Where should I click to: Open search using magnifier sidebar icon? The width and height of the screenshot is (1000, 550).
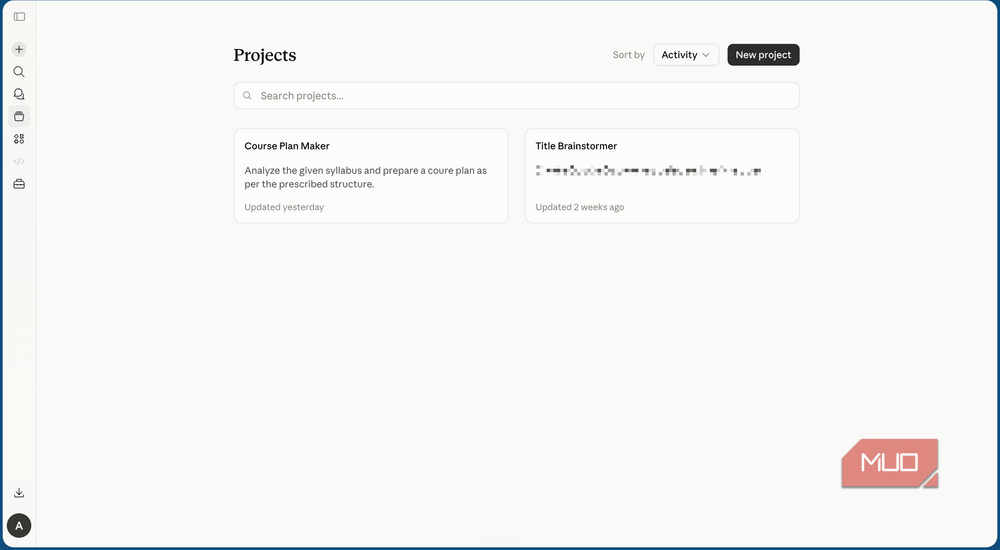click(x=19, y=71)
